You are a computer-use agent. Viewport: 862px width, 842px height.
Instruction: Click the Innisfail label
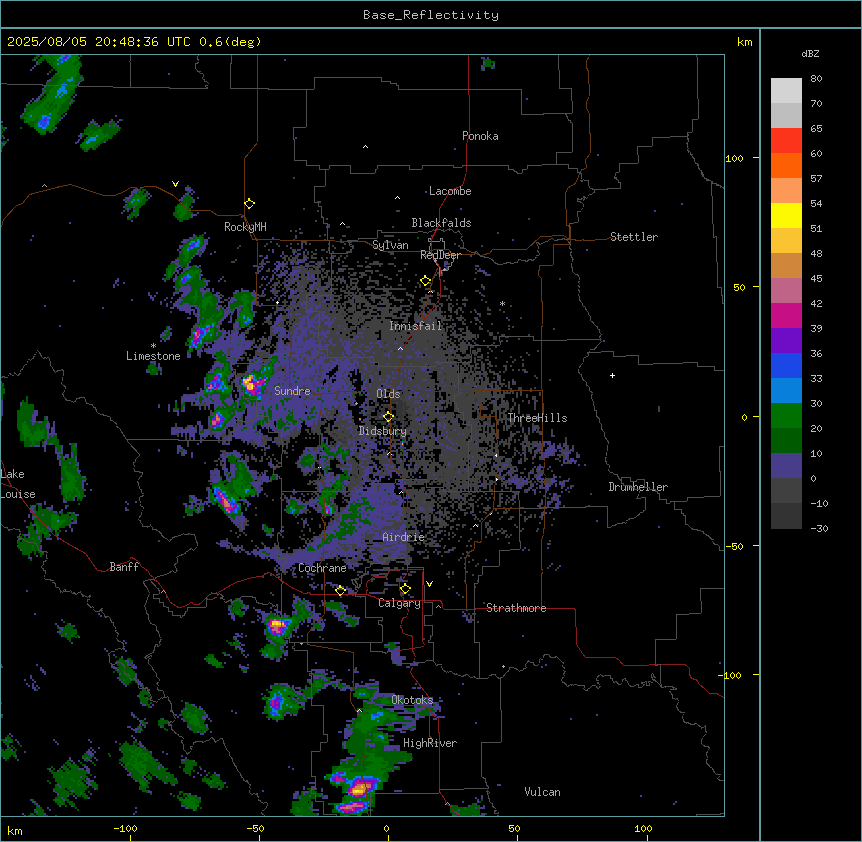[416, 326]
